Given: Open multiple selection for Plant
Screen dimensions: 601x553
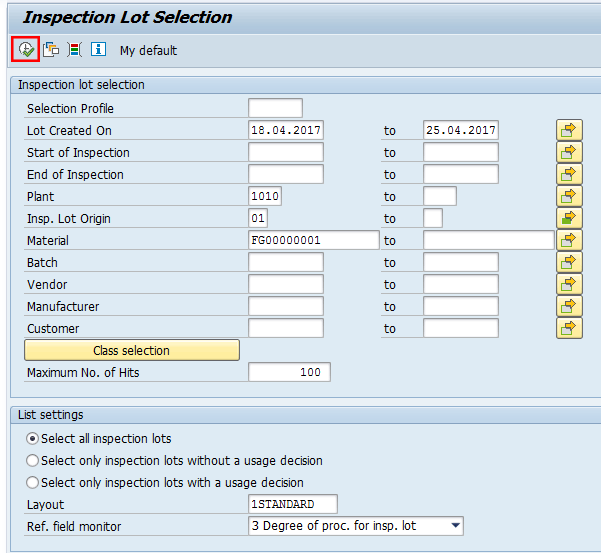Looking at the screenshot, I should click(x=569, y=196).
